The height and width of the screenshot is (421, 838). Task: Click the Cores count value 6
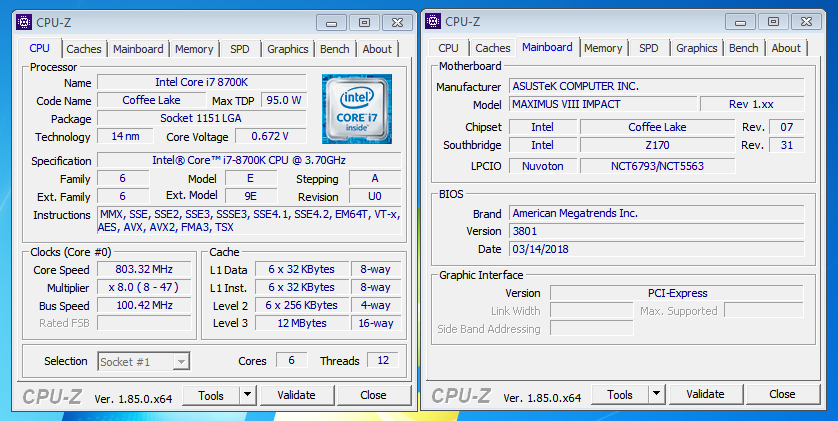(292, 361)
